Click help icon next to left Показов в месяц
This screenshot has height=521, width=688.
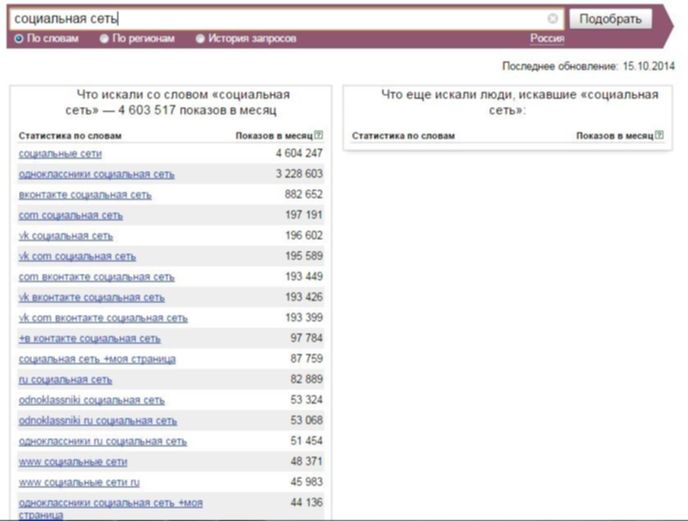319,135
